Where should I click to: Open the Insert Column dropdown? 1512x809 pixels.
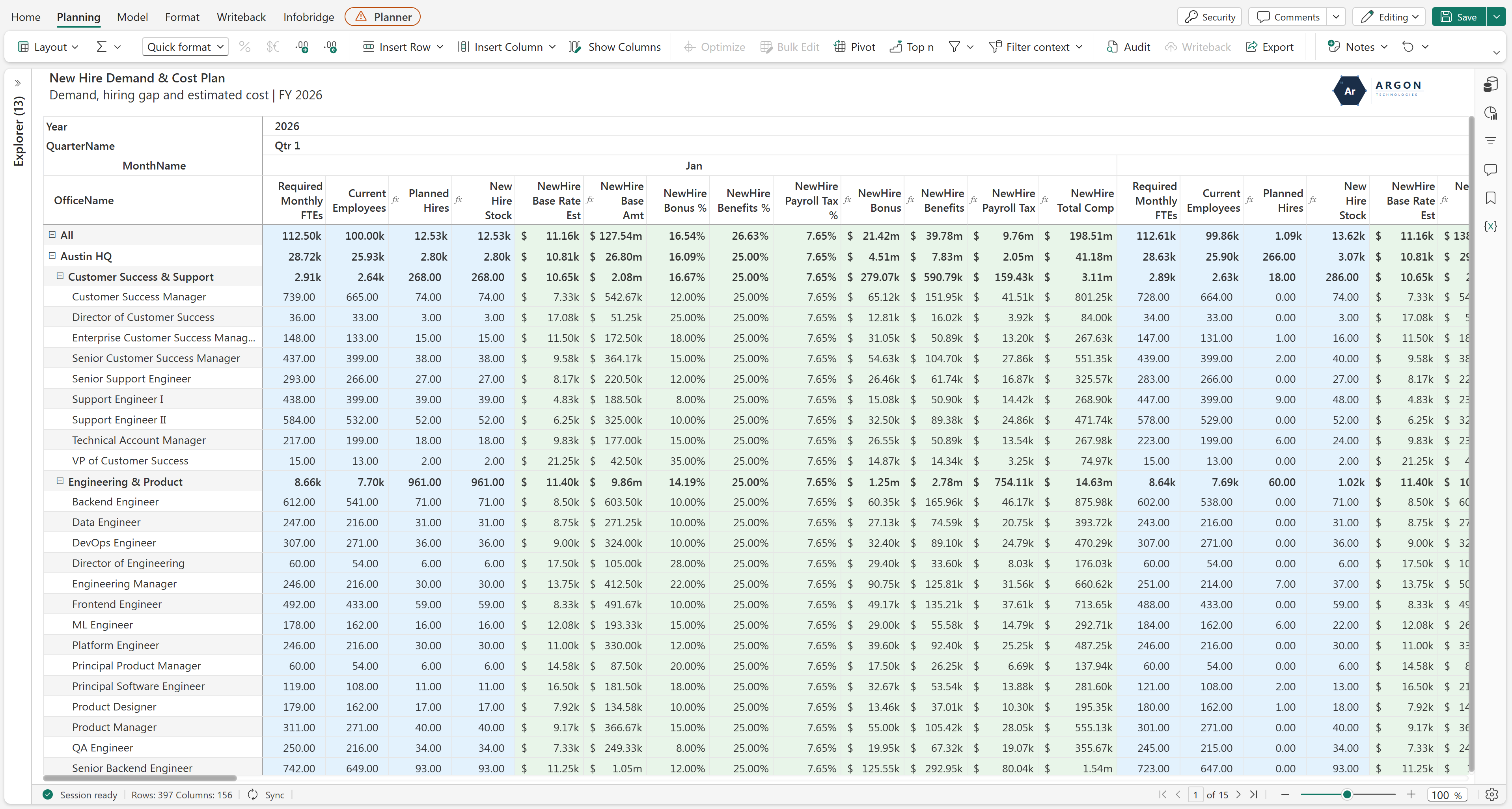pos(507,47)
